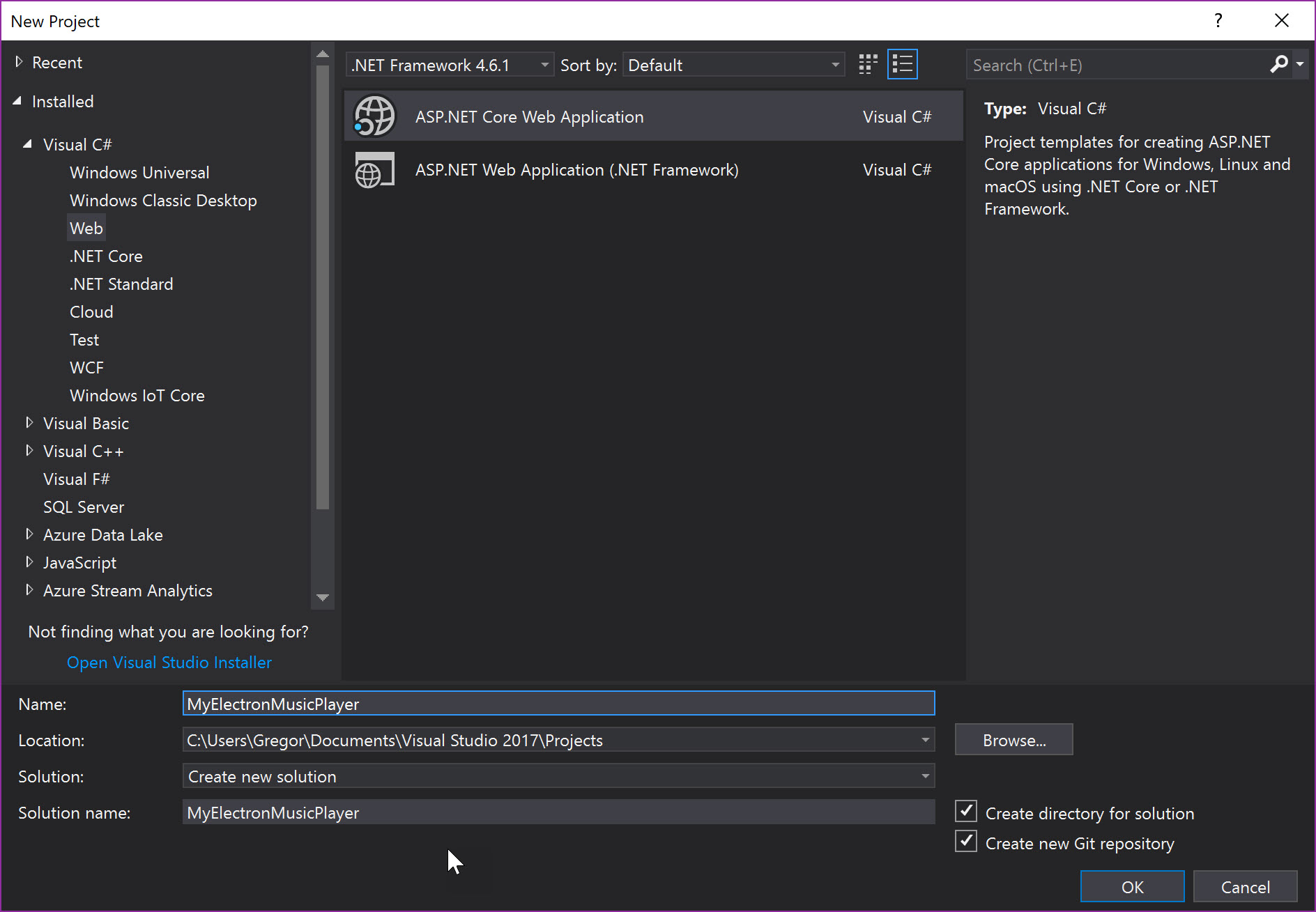Toggle Create directory for solution checkbox
This screenshot has width=1316, height=912.
click(966, 812)
